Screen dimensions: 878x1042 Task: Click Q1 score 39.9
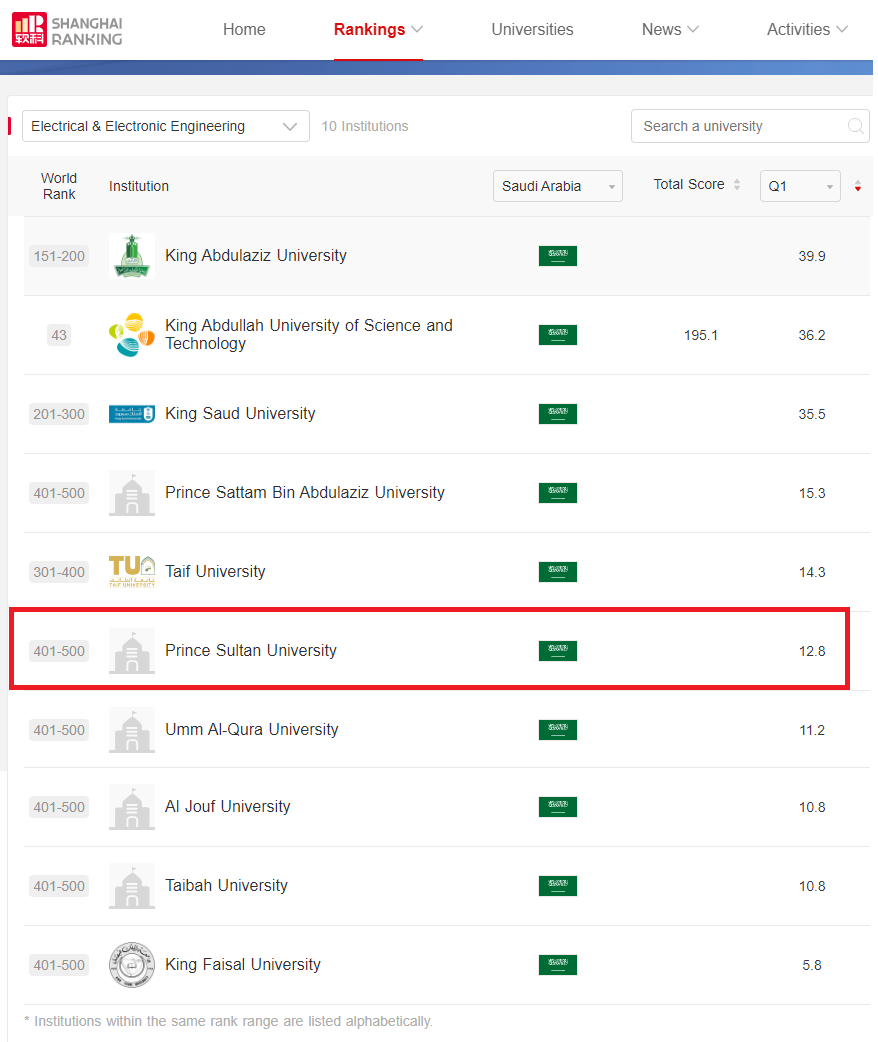coord(812,256)
